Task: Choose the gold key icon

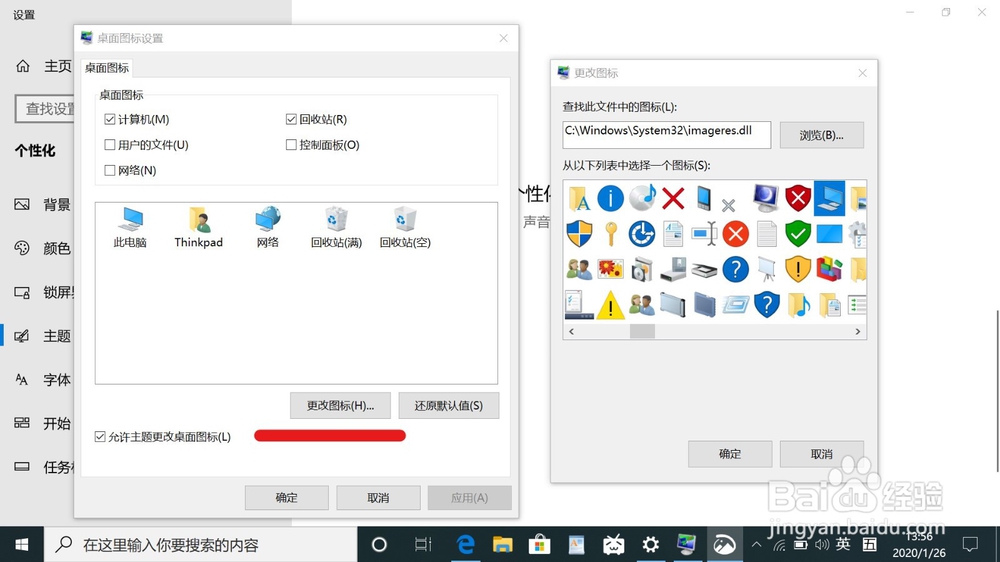Action: coord(610,234)
